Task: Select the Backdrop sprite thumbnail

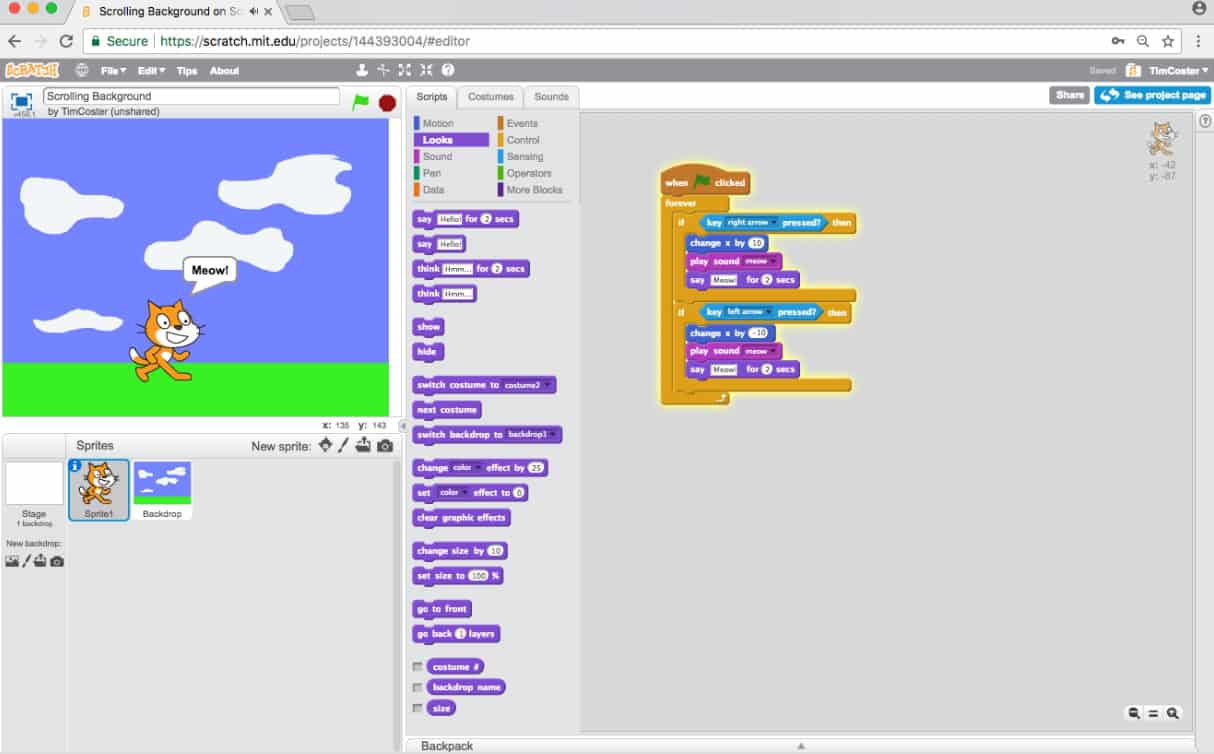Action: (x=162, y=490)
